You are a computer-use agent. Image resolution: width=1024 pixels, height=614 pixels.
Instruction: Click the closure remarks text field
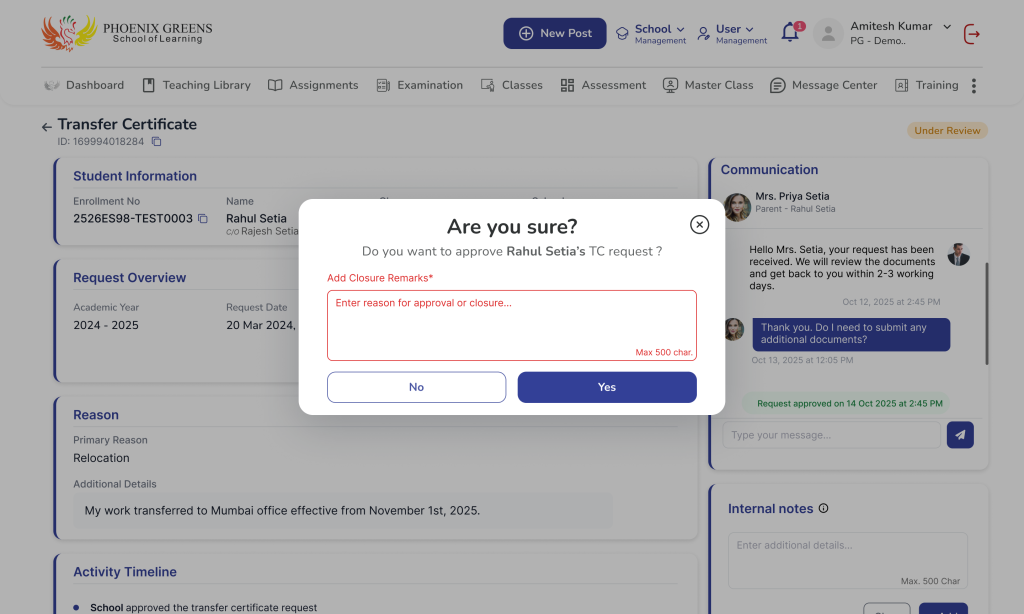[511, 325]
